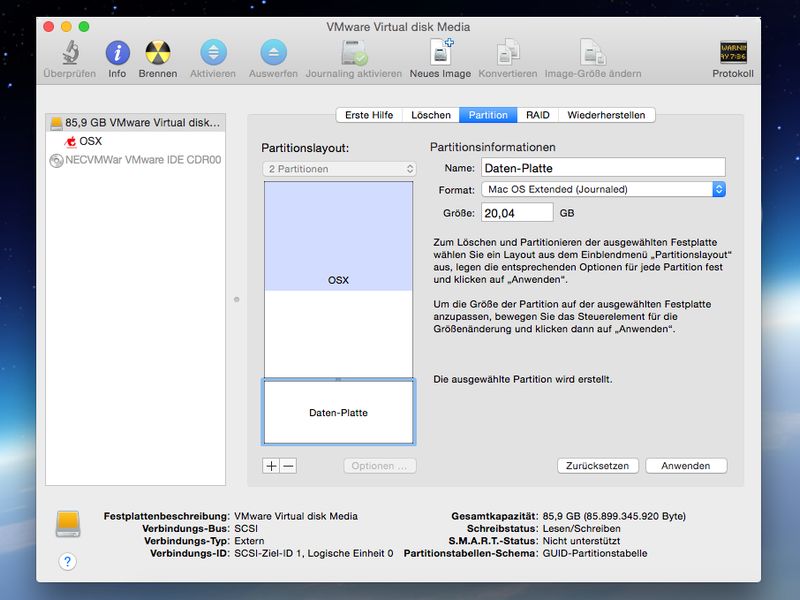Viewport: 800px width, 600px height.
Task: Click the Verbindungs-Bus value SCSI
Action: pyautogui.click(x=246, y=529)
